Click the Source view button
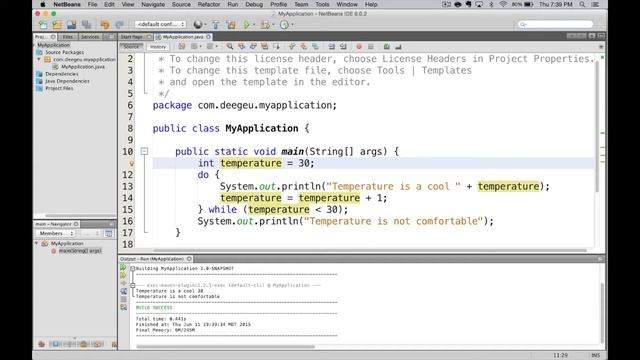 coord(131,47)
